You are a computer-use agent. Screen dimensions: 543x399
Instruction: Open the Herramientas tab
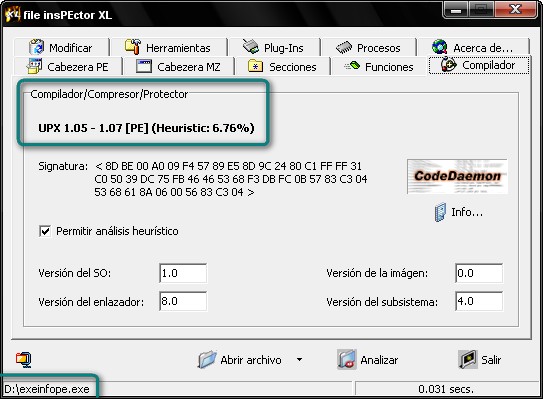point(168,47)
